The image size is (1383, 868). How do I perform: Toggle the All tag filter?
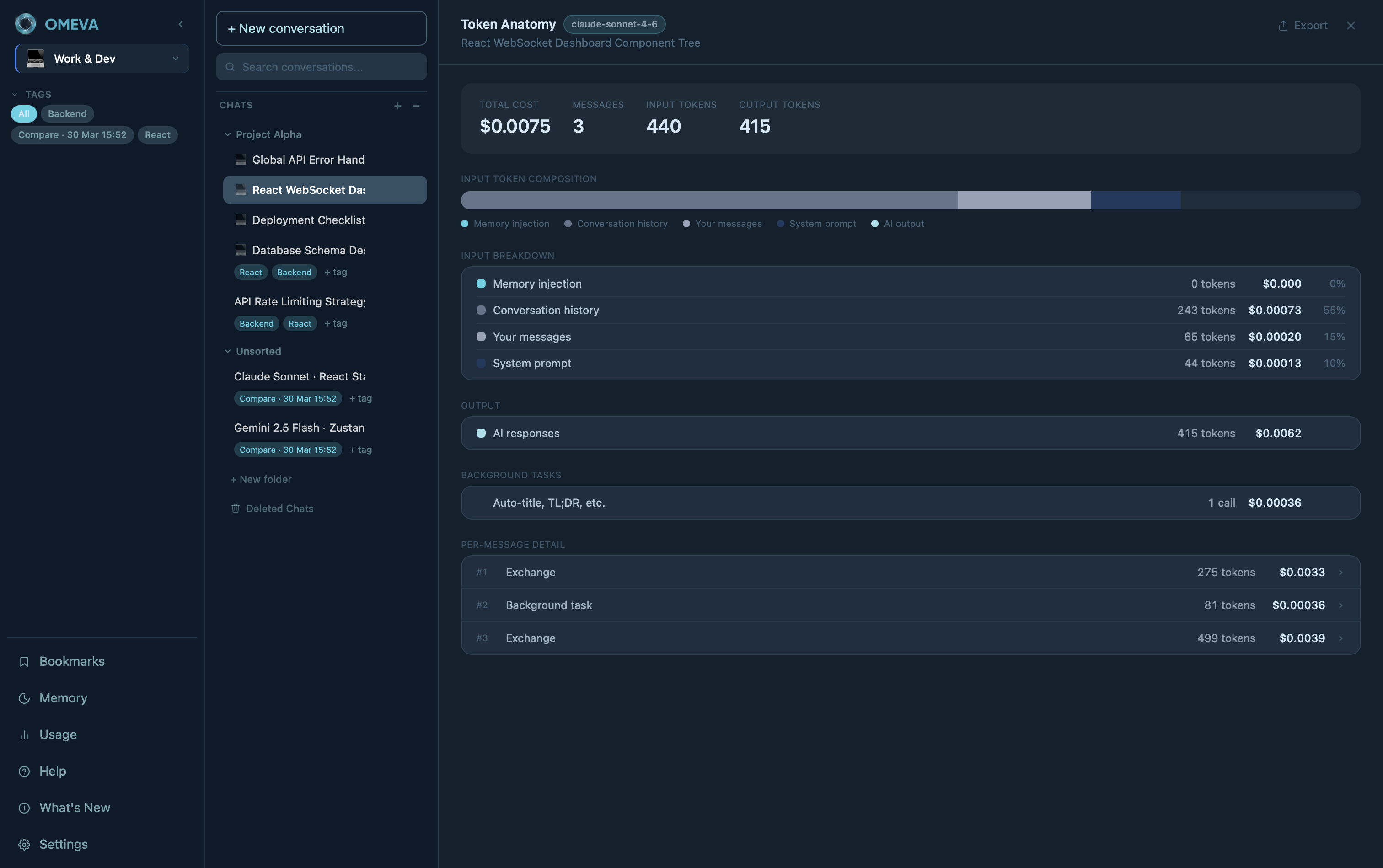pyautogui.click(x=23, y=114)
